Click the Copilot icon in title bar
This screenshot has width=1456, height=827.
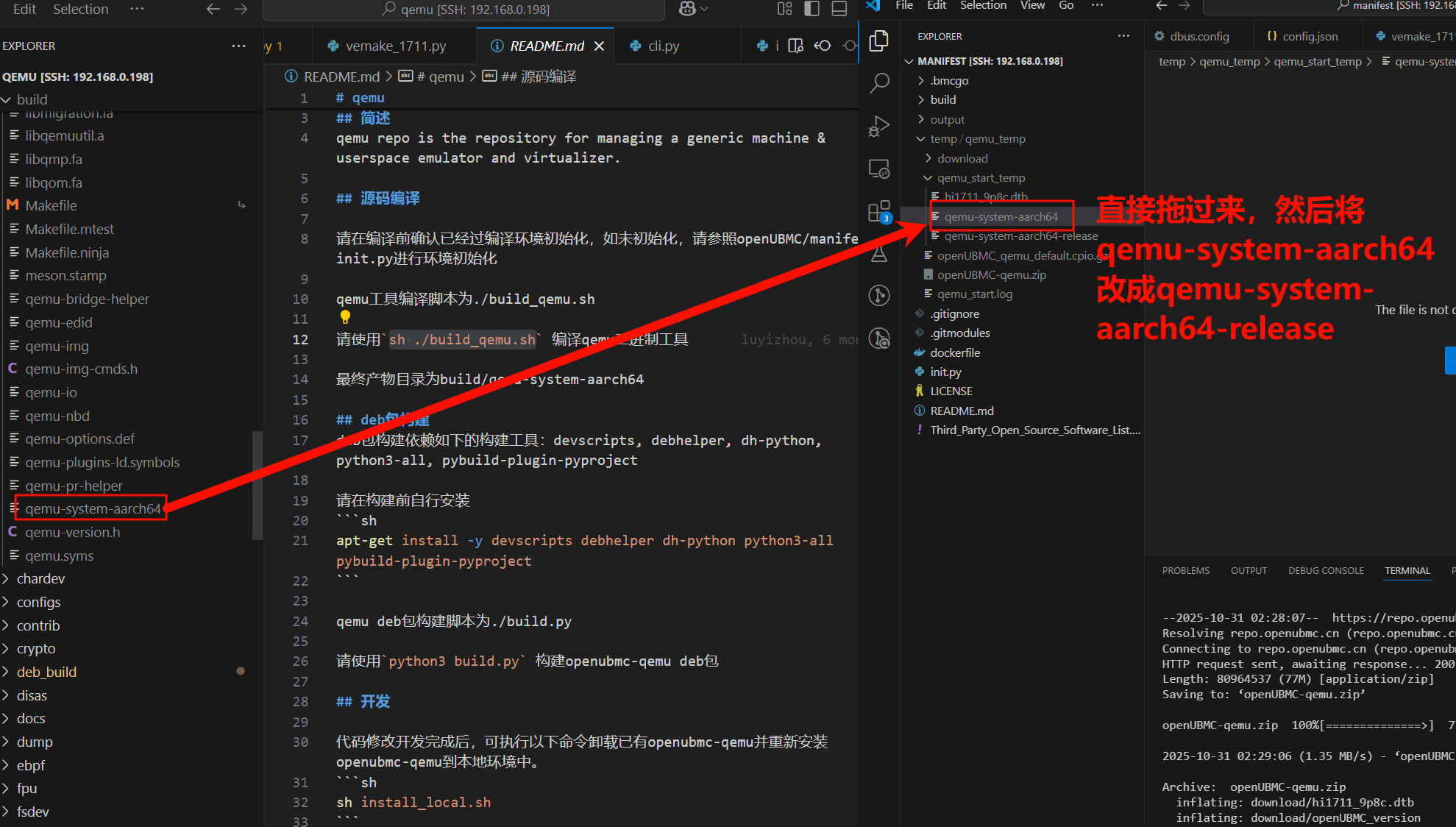[x=688, y=9]
